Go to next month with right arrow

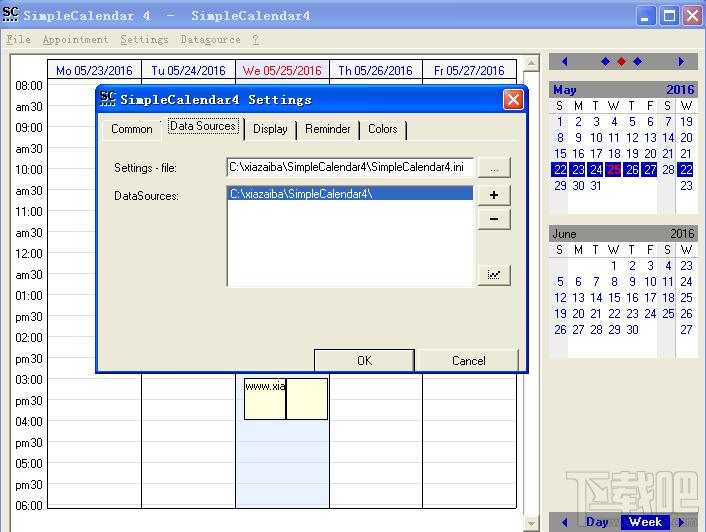(681, 61)
